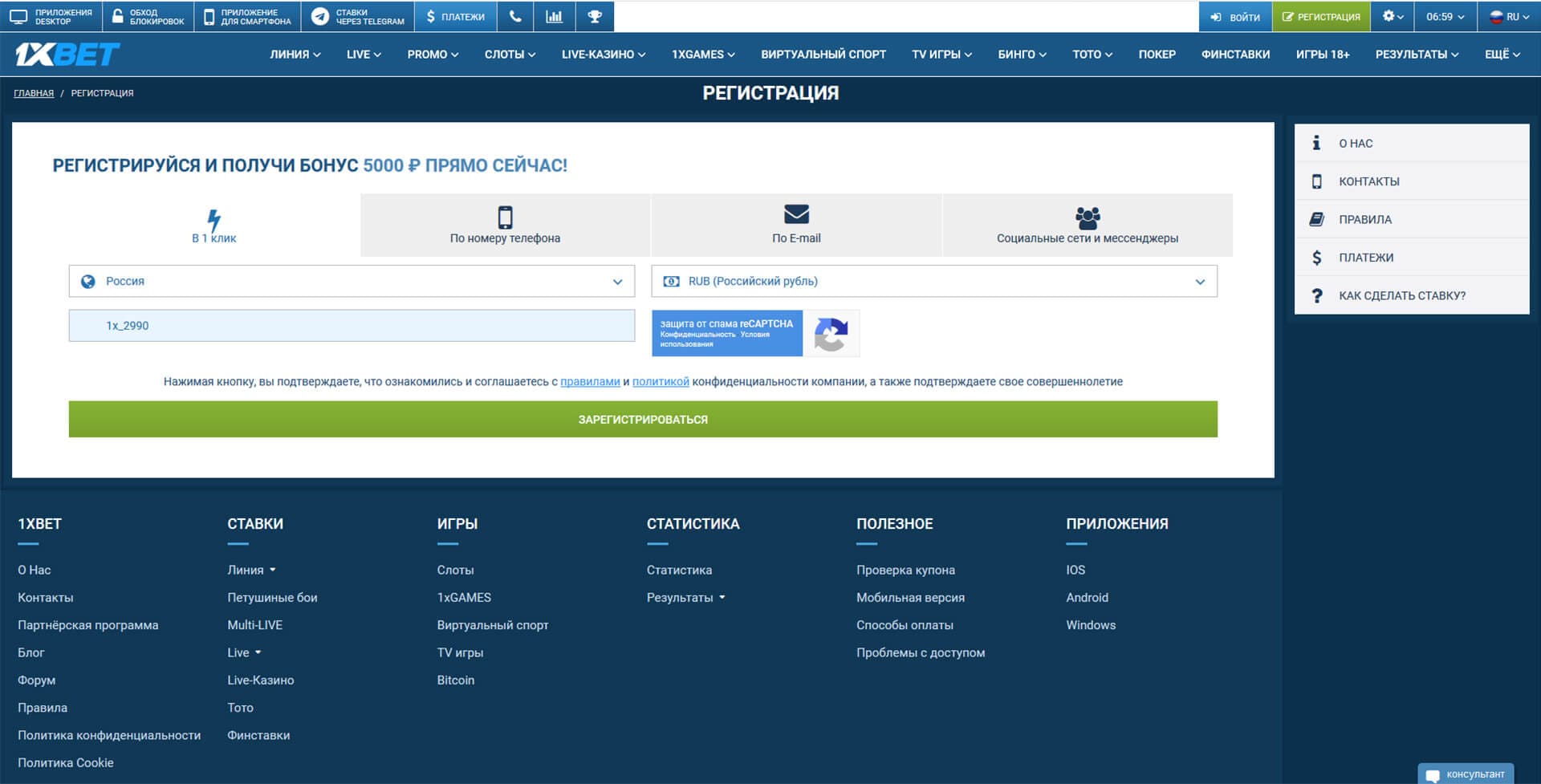Viewport: 1541px width, 784px height.
Task: Click the envelope icon for E-mail registration
Action: click(796, 214)
